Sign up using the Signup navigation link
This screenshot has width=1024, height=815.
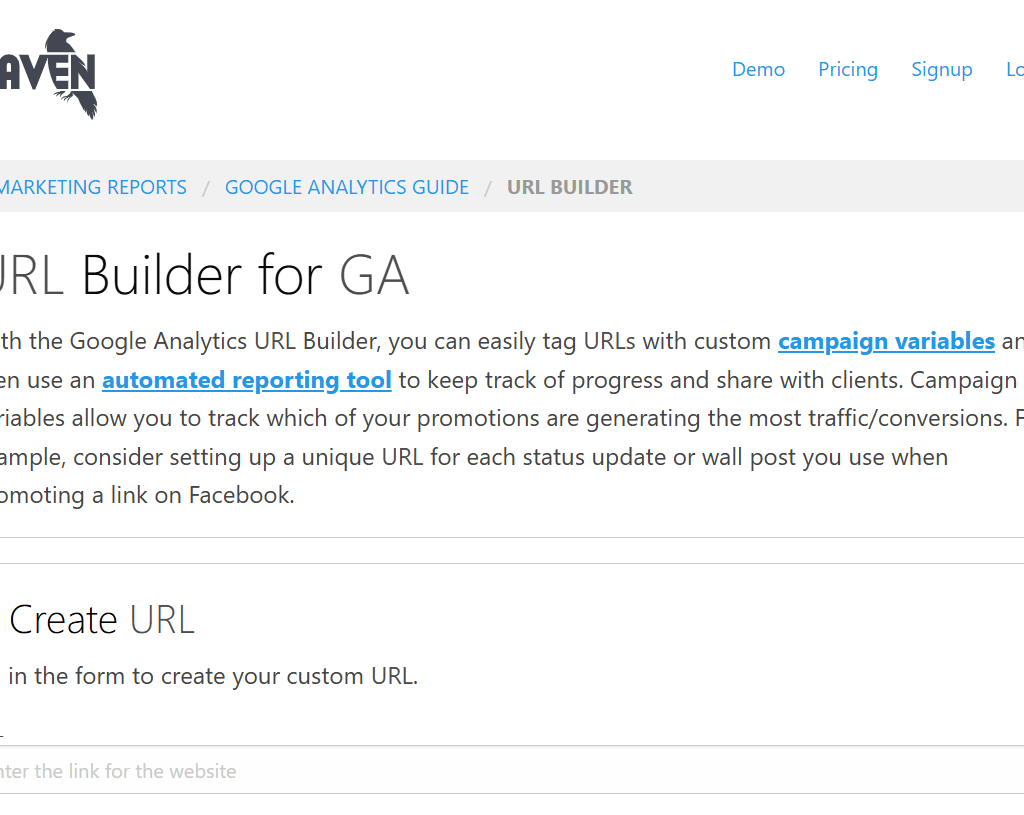tap(941, 69)
